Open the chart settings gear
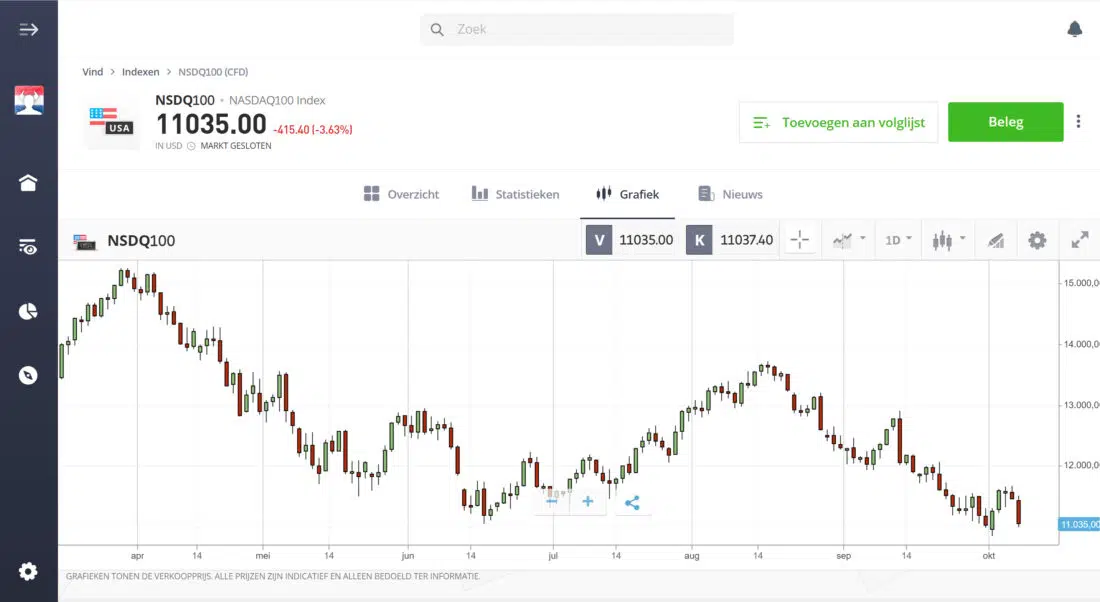The height and width of the screenshot is (602, 1100). coord(1037,239)
